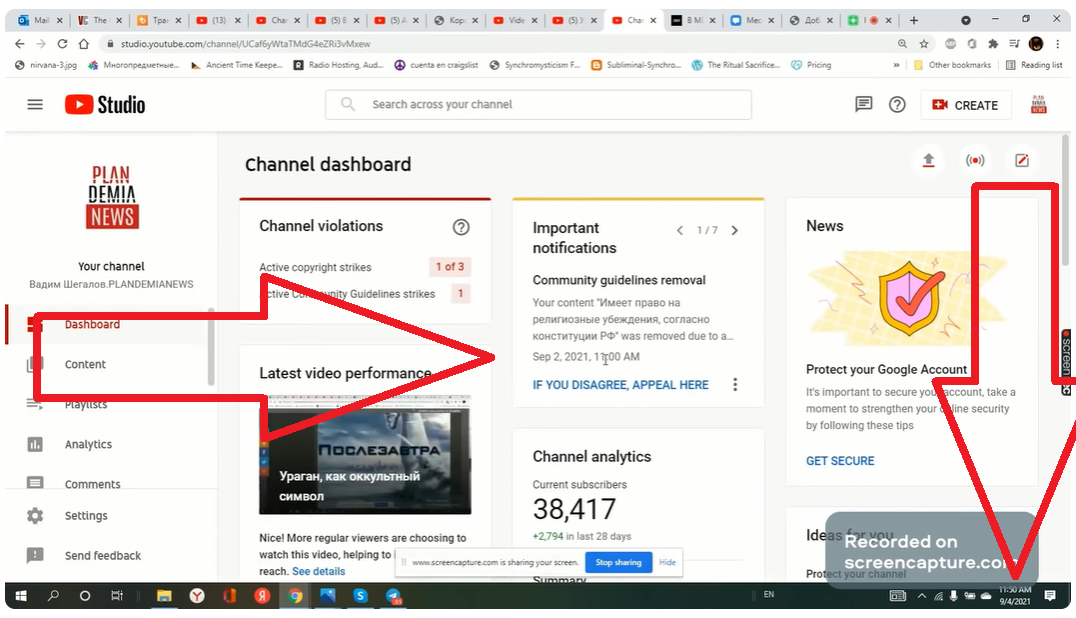Click the CREATE button
Image resolution: width=1076 pixels, height=618 pixels.
[x=965, y=105]
